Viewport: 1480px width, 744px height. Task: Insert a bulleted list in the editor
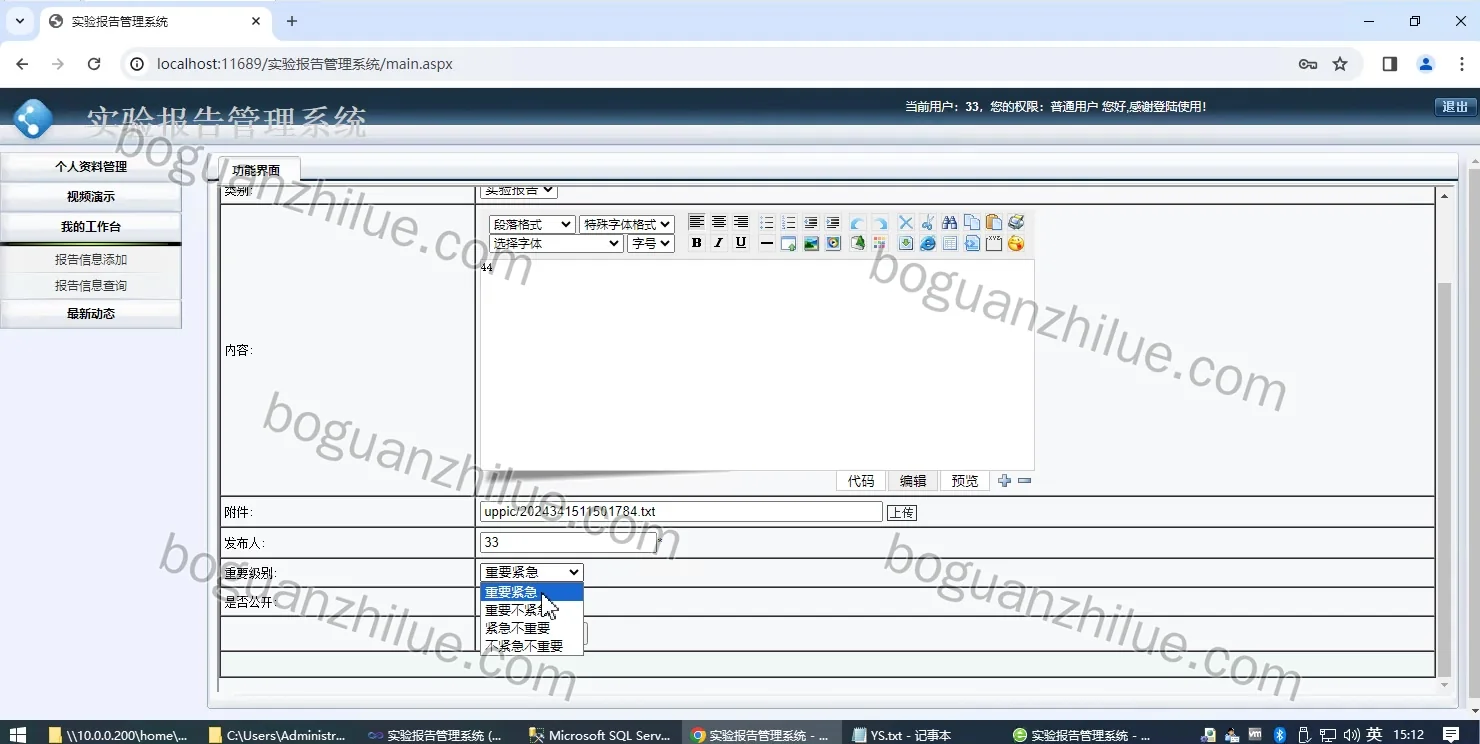767,222
